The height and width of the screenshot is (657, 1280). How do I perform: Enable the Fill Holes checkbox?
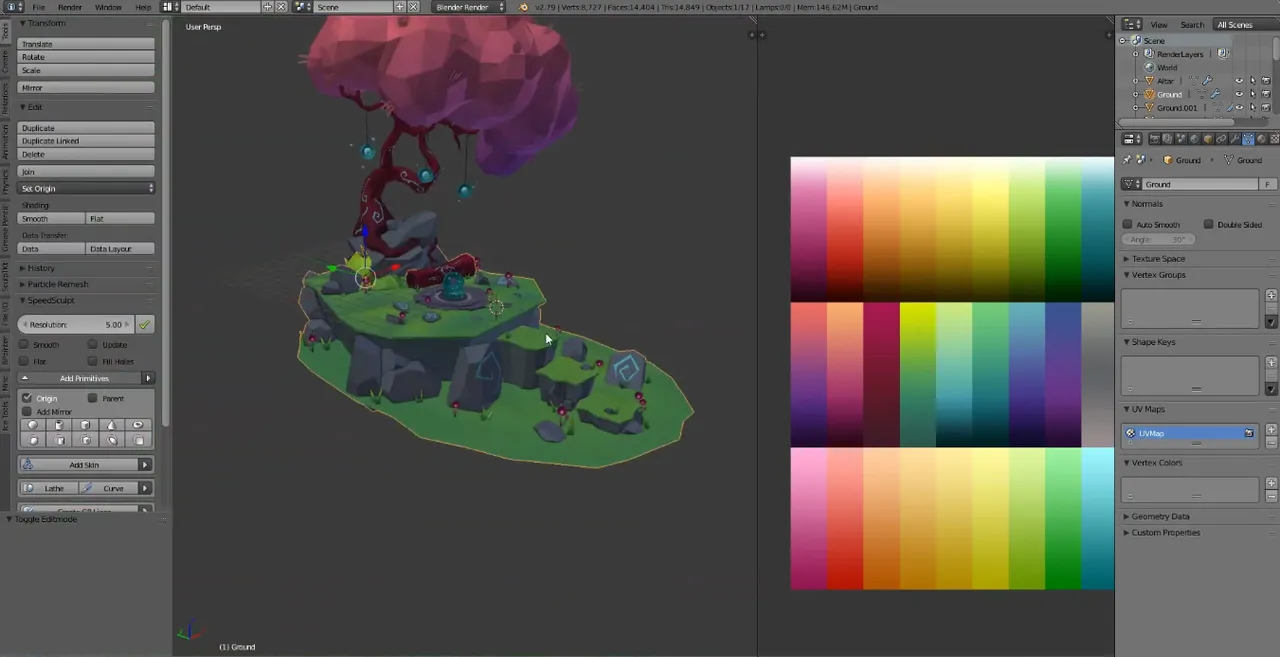pyautogui.click(x=93, y=361)
